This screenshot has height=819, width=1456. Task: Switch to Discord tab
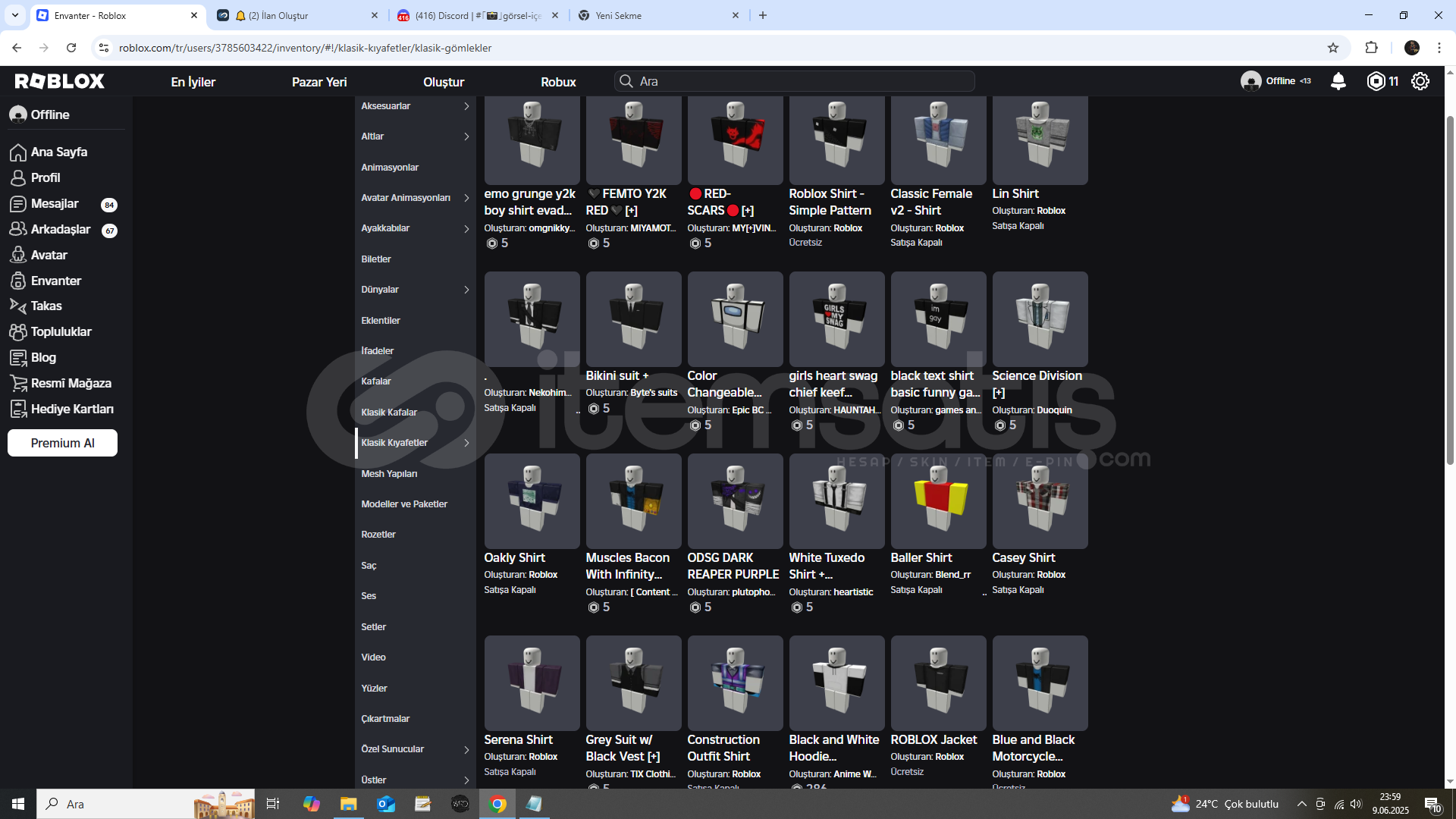point(478,15)
